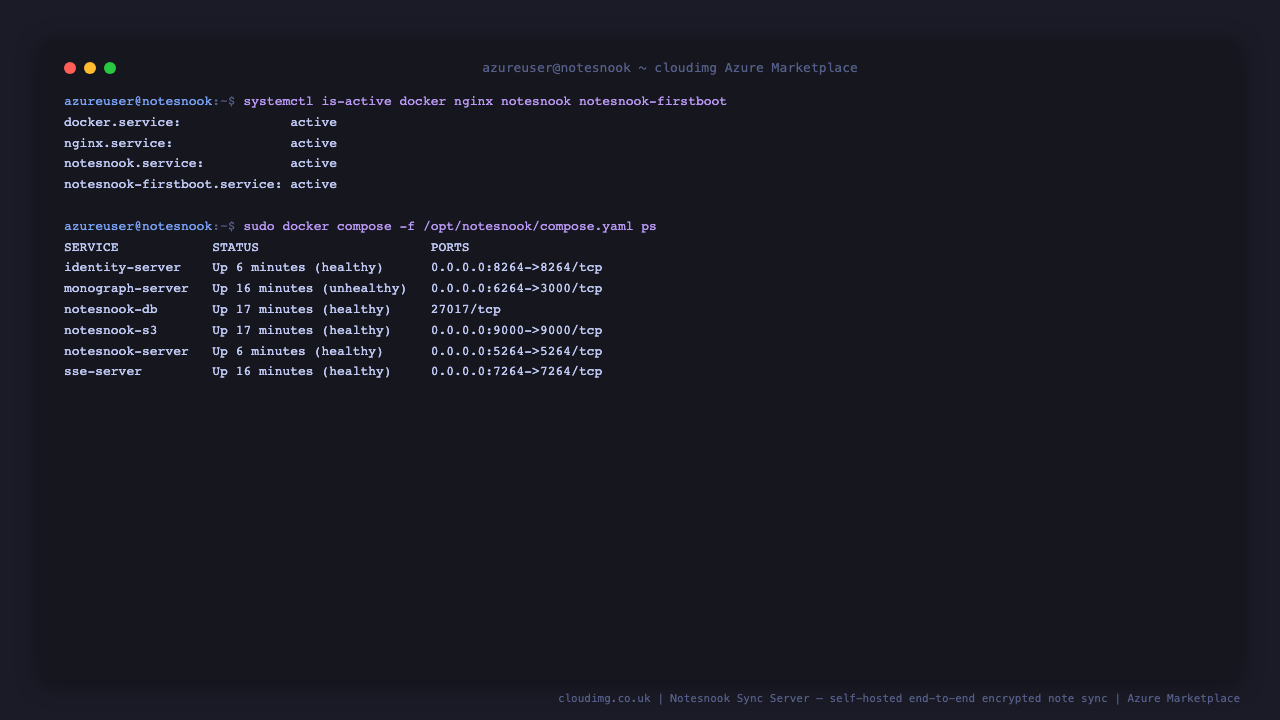Select the 'notesnook-firstboot.service:' line label
The width and height of the screenshot is (1280, 720).
173,185
